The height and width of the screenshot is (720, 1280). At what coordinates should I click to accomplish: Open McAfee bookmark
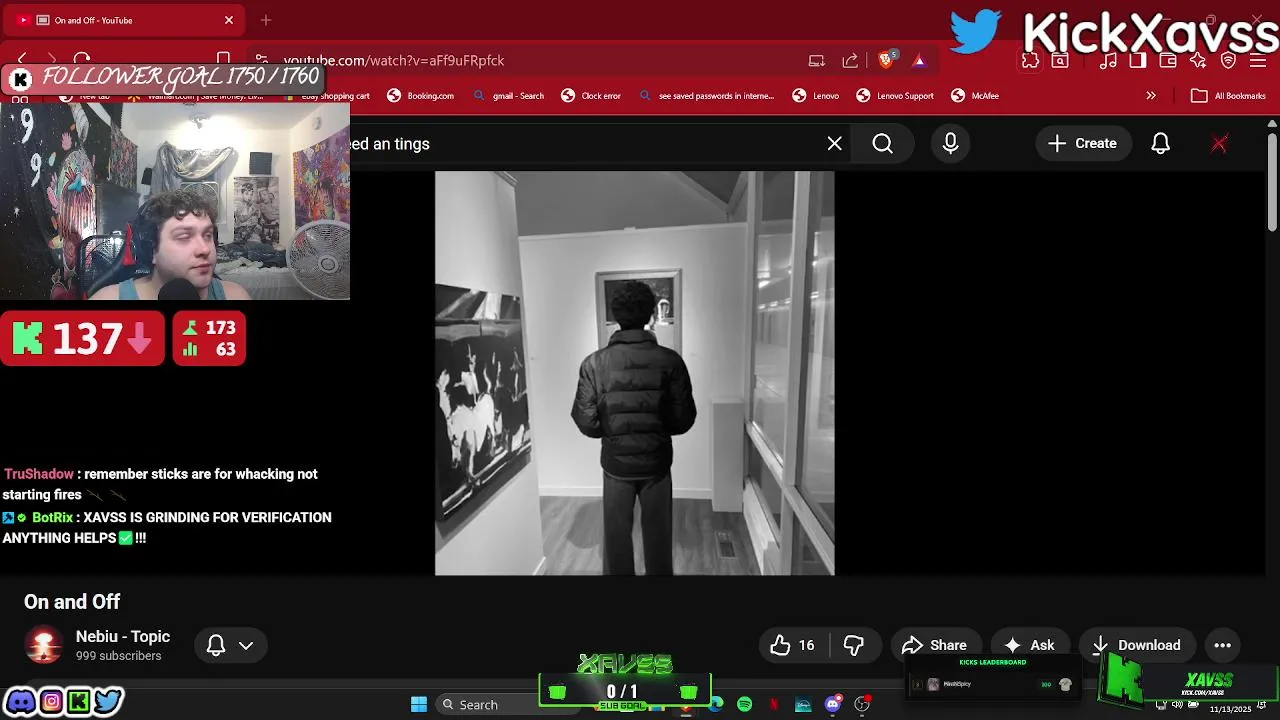[x=975, y=96]
